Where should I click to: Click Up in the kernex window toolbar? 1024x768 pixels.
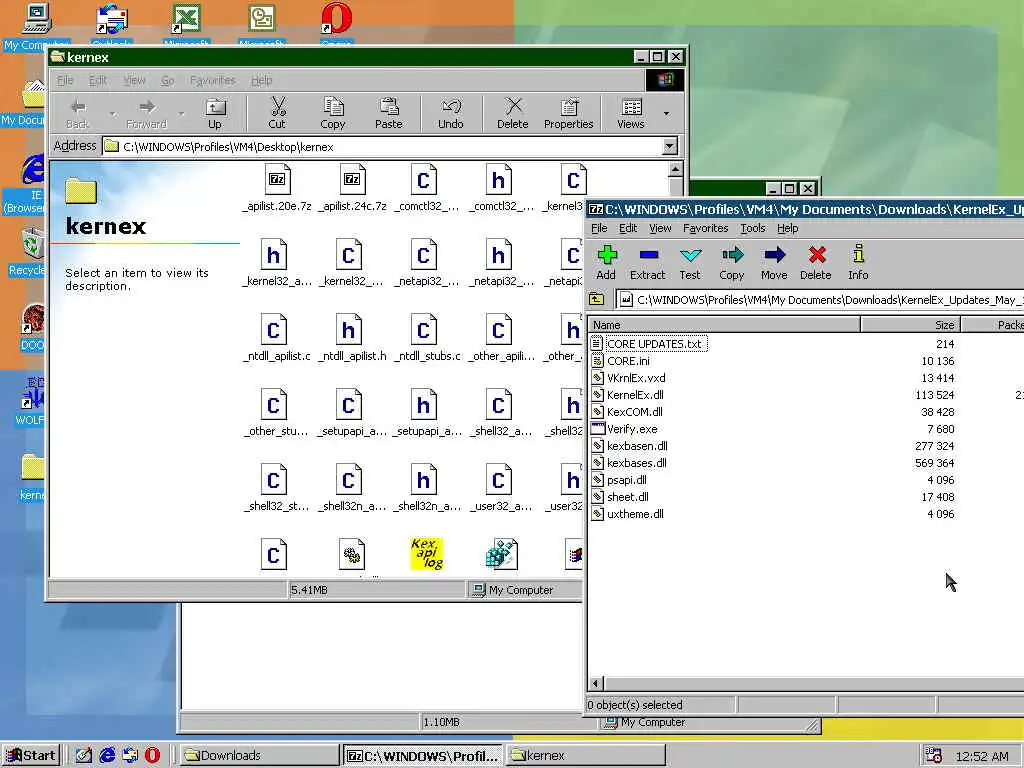[x=215, y=113]
